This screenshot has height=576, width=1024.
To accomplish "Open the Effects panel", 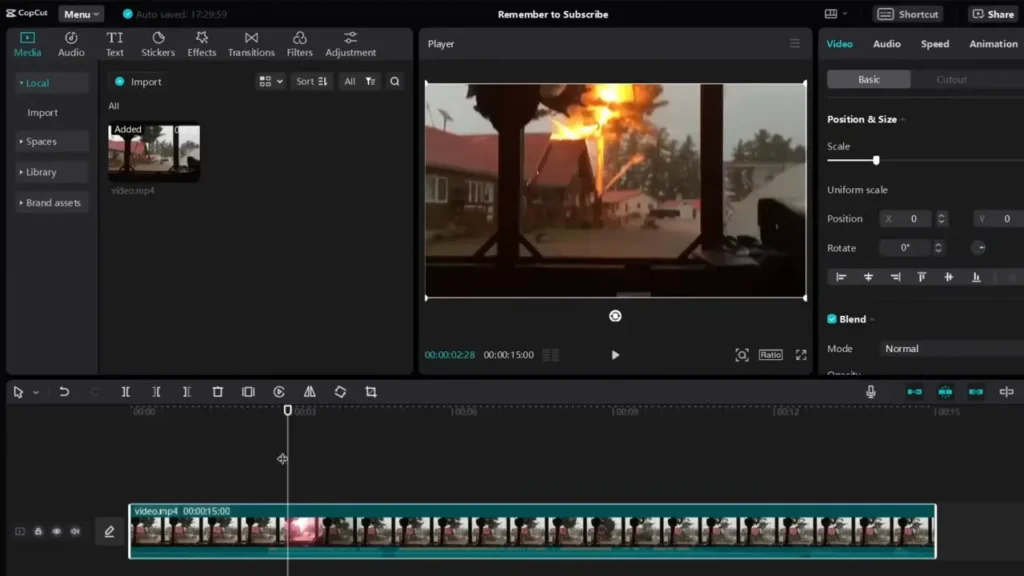I will click(202, 44).
